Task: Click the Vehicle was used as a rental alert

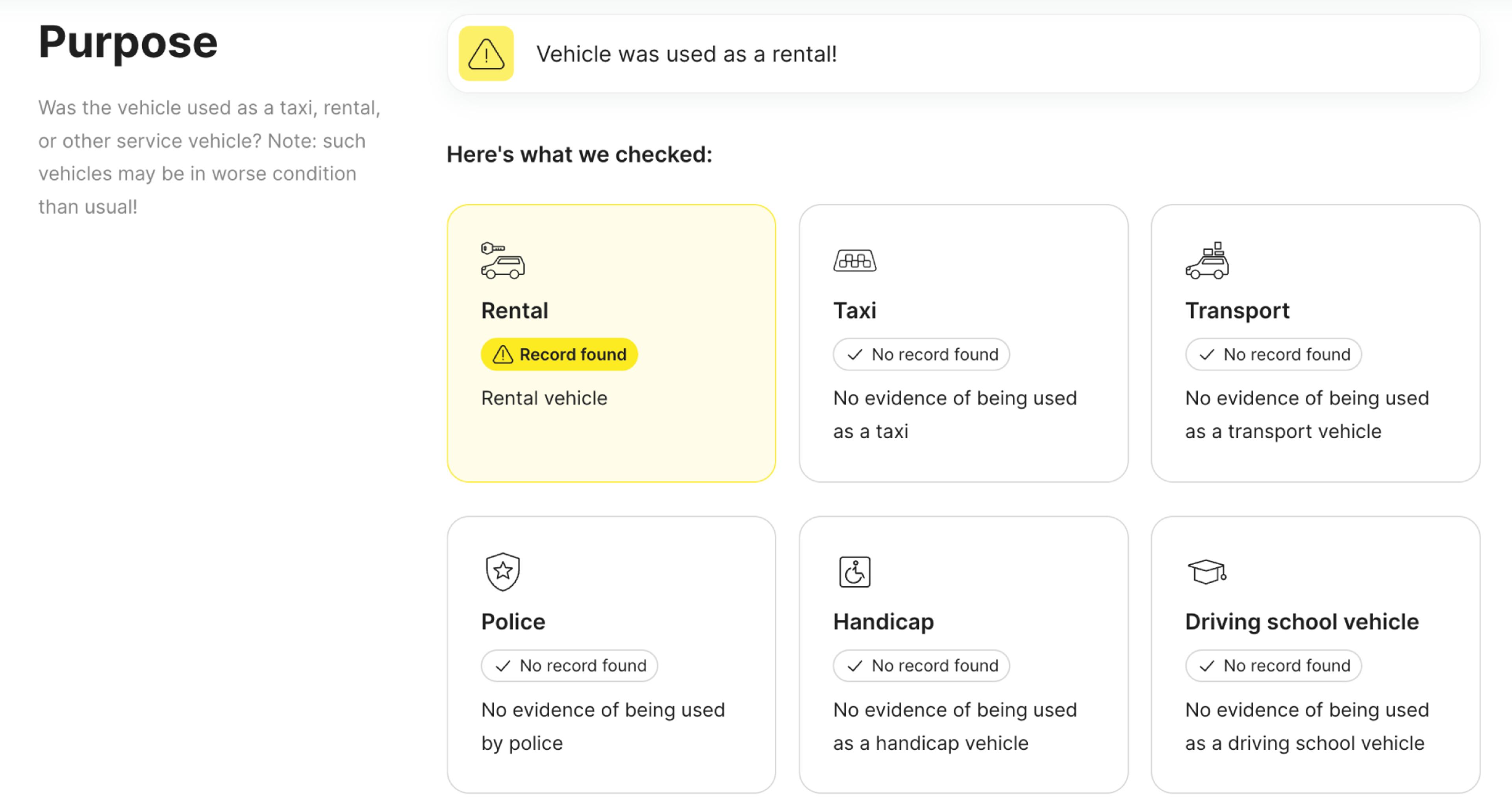Action: click(963, 54)
